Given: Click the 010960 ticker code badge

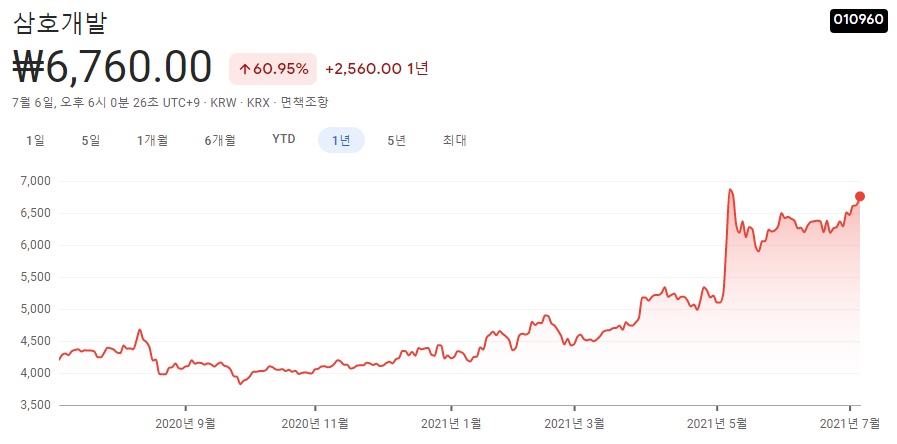Looking at the screenshot, I should 859,19.
